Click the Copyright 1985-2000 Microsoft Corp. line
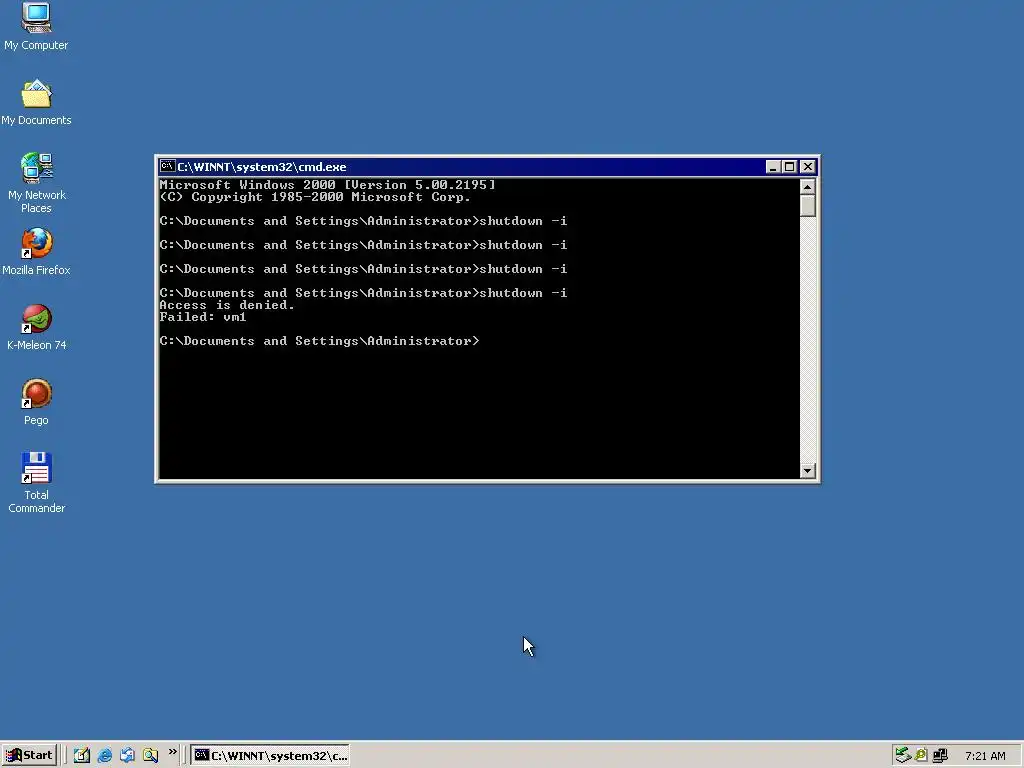Image resolution: width=1024 pixels, height=768 pixels. (315, 197)
